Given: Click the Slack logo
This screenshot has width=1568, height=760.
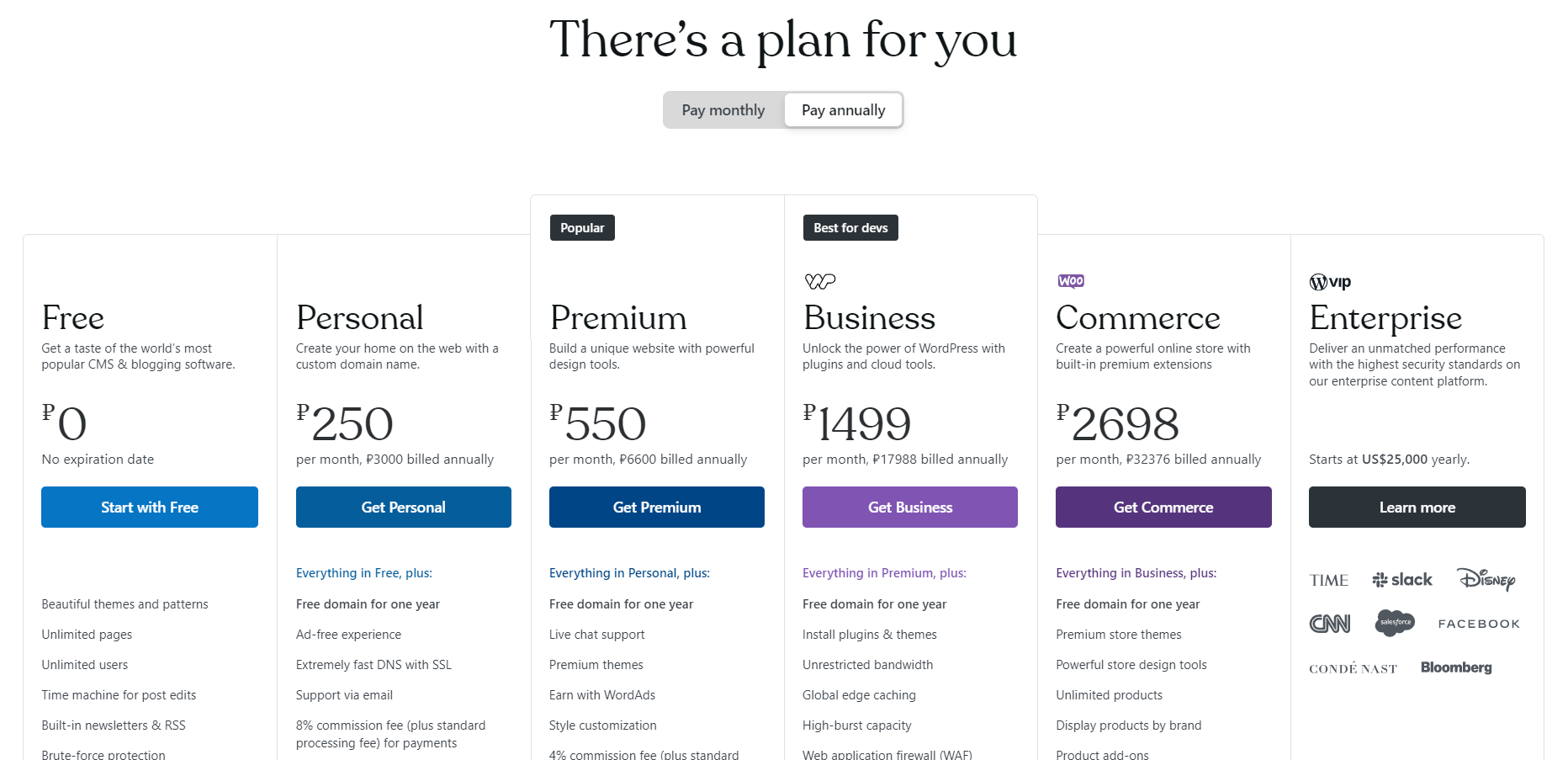Looking at the screenshot, I should (1402, 579).
